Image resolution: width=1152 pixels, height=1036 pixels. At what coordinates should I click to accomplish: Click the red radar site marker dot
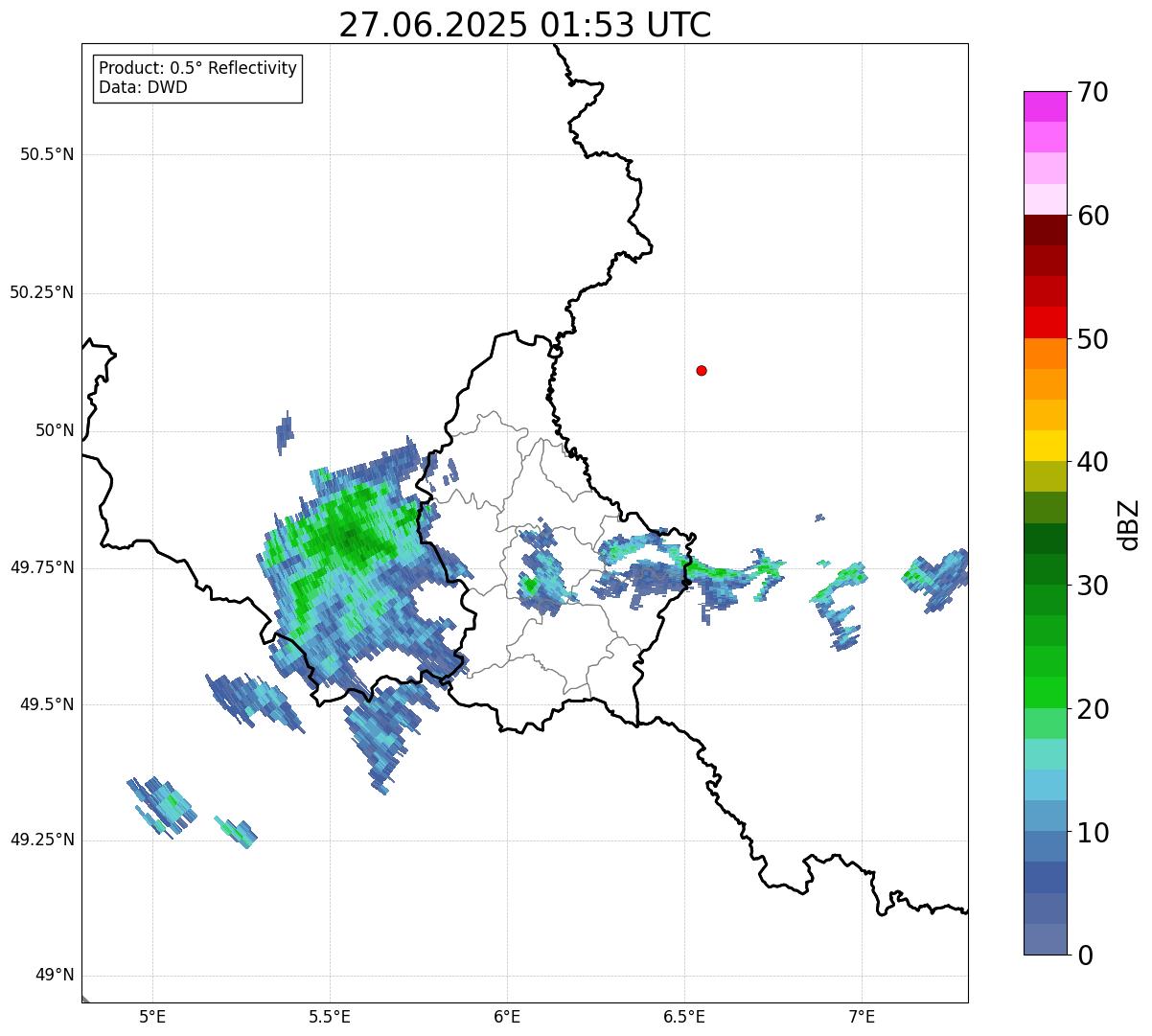click(702, 370)
